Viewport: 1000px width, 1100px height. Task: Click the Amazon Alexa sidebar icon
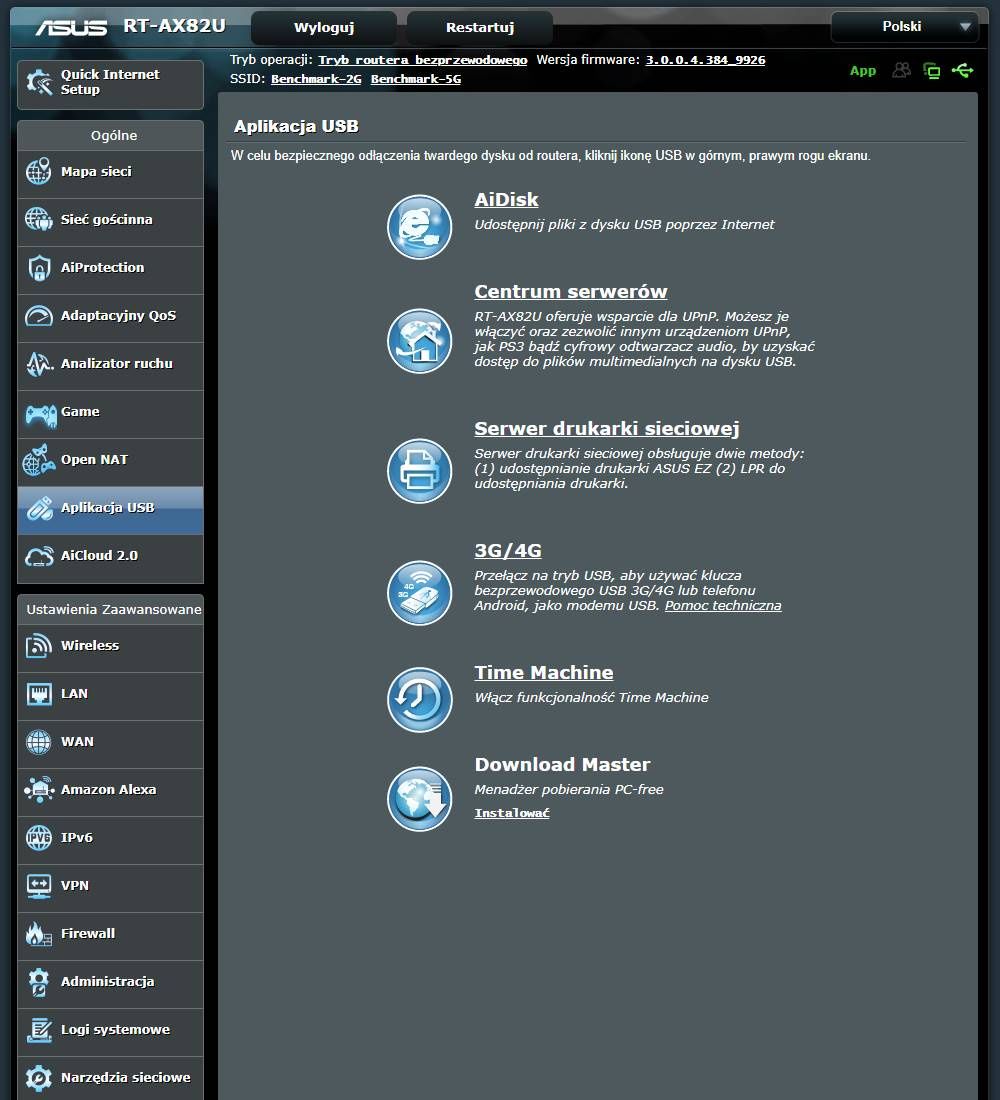click(x=39, y=789)
